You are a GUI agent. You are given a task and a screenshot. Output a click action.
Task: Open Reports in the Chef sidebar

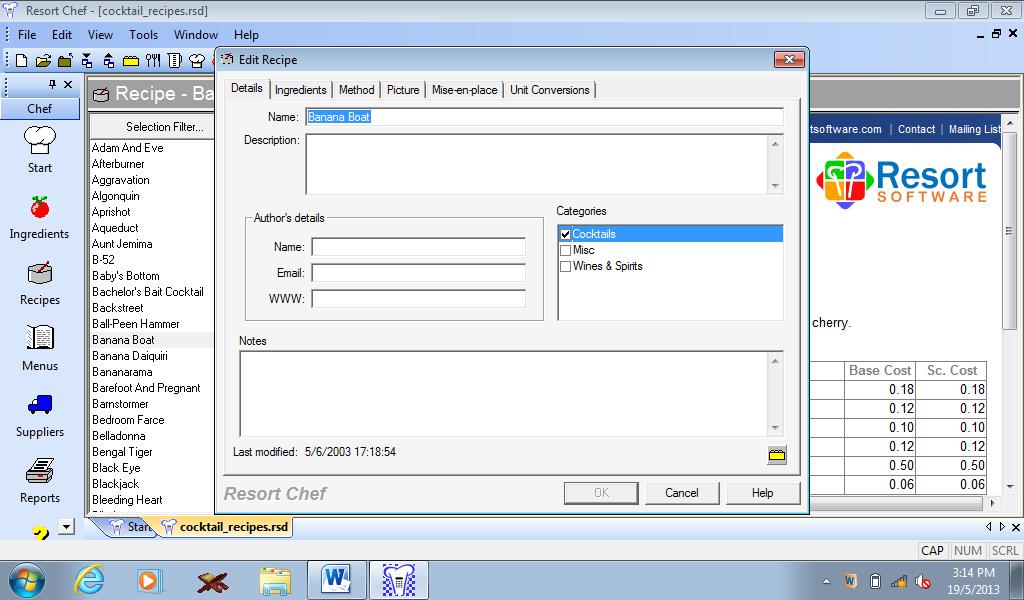tap(40, 481)
